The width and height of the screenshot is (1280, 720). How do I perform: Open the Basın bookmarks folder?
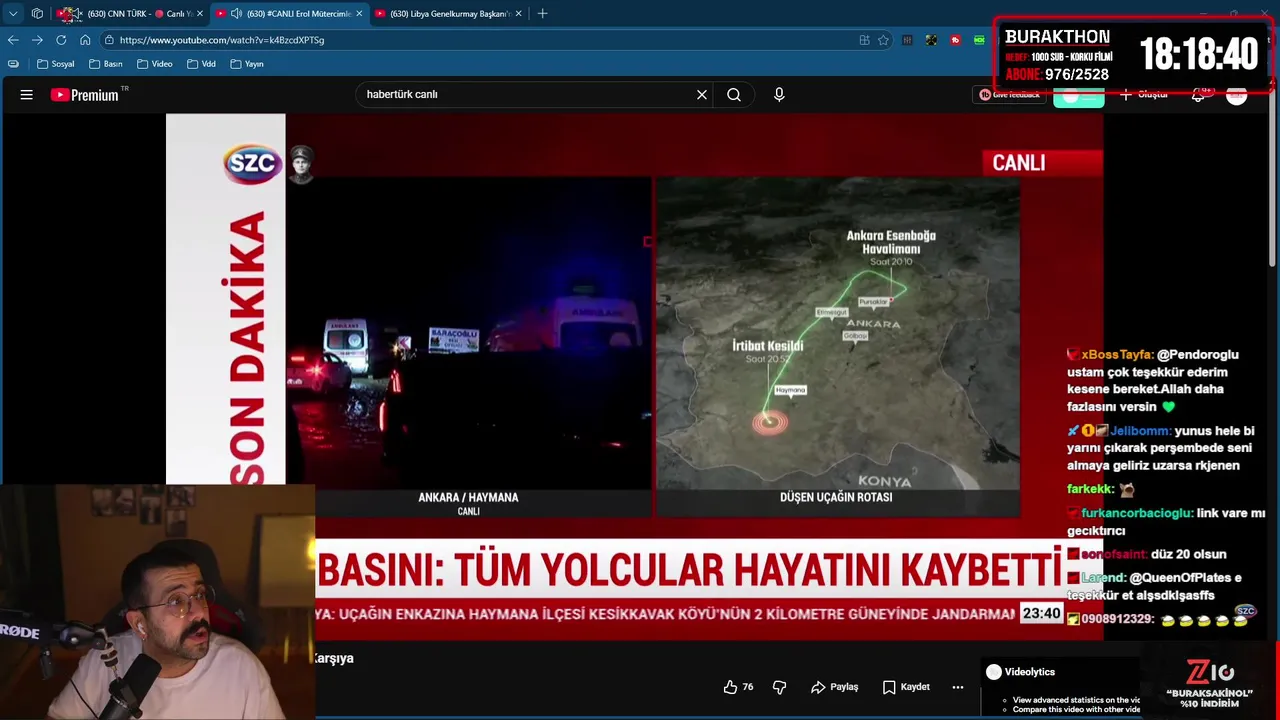106,64
